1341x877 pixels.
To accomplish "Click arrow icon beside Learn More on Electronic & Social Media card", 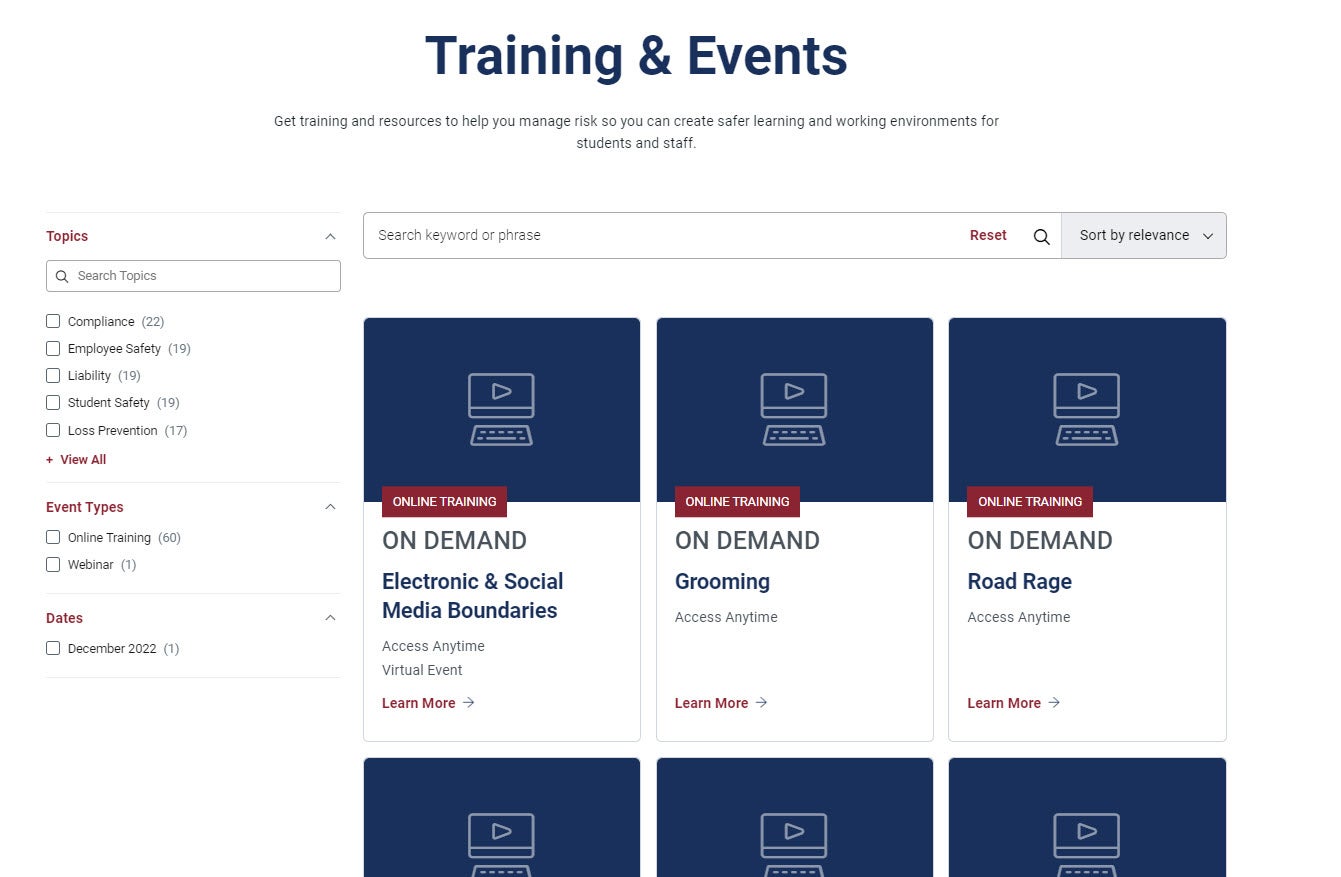I will pos(468,703).
